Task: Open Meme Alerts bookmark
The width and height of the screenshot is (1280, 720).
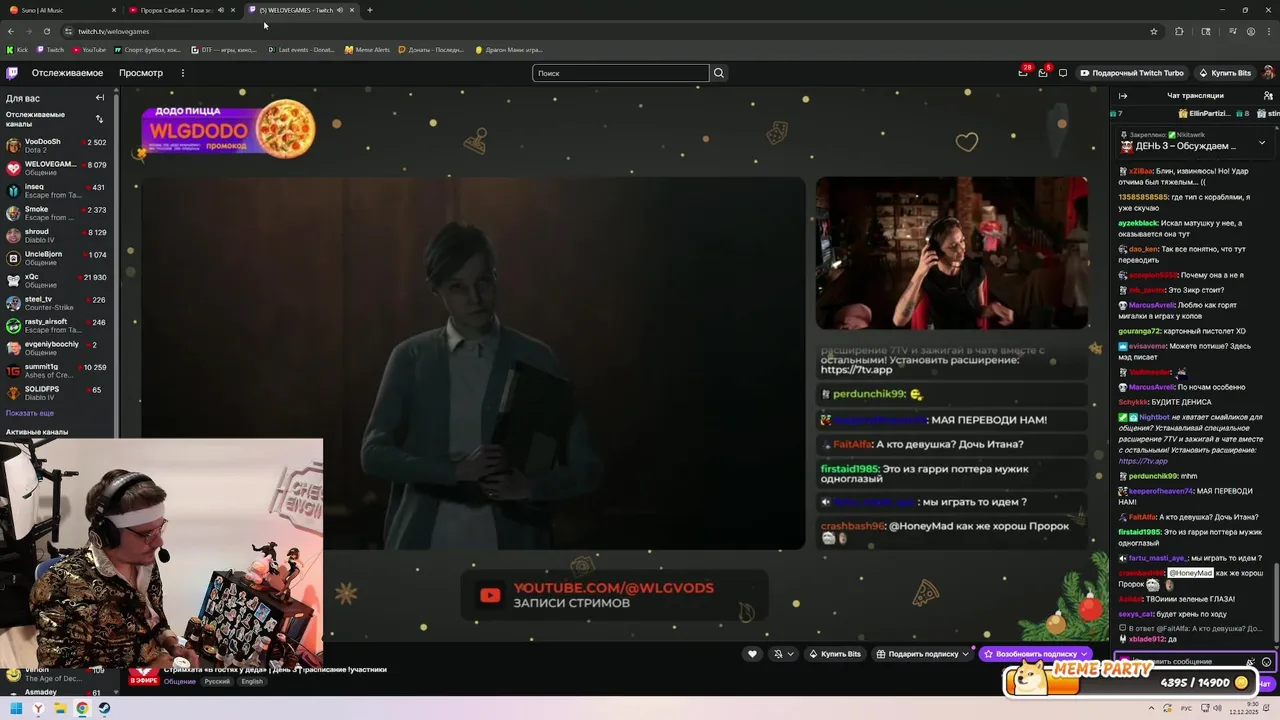Action: tap(367, 49)
